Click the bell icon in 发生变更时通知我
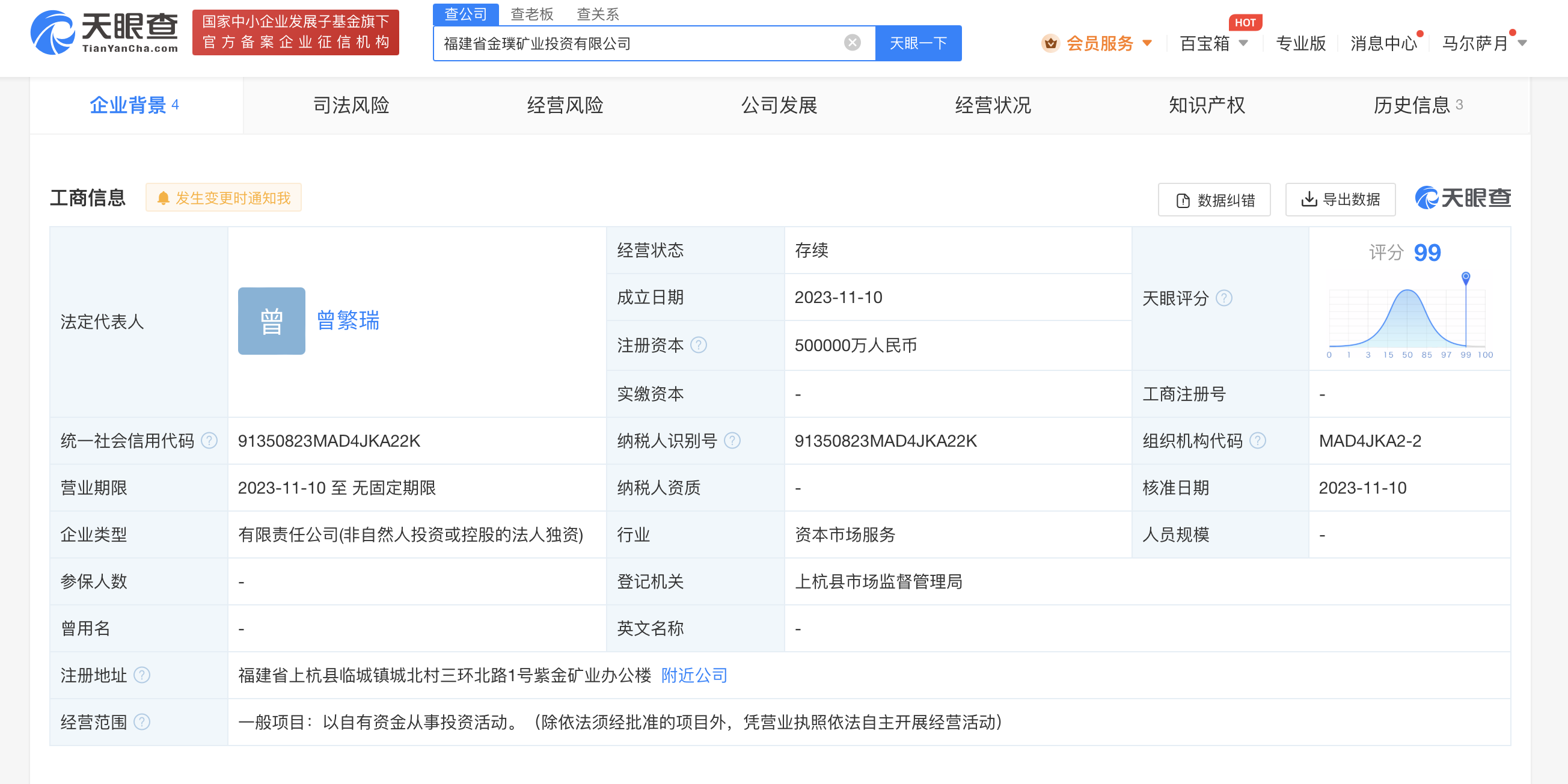Image resolution: width=1568 pixels, height=784 pixels. (163, 198)
